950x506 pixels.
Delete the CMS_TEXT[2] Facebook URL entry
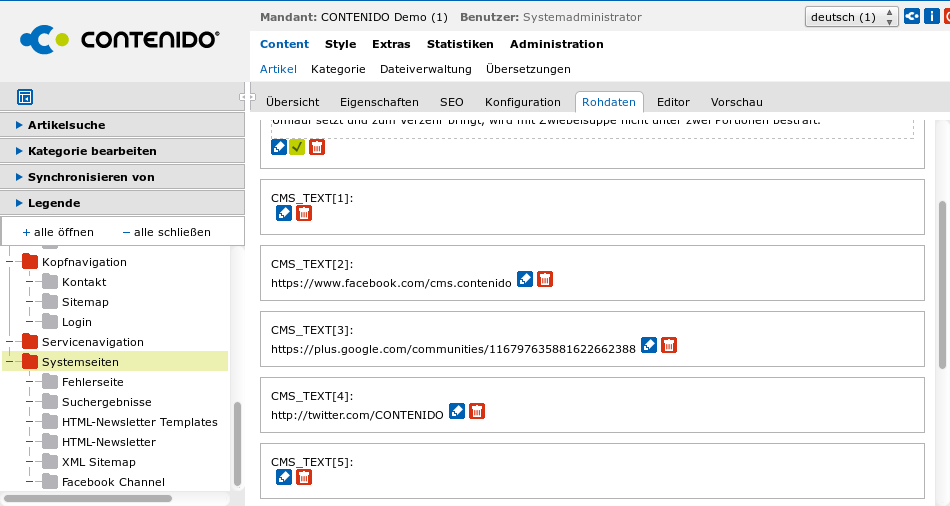545,279
